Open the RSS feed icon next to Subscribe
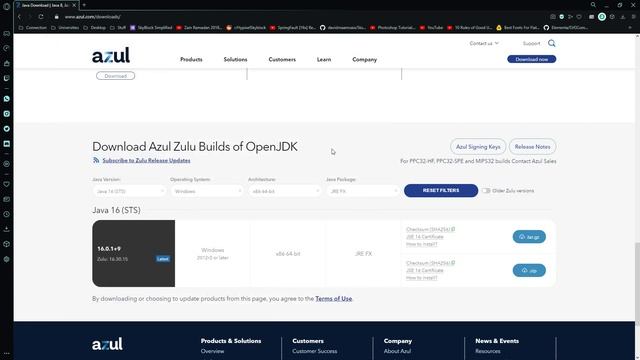Screen dimensions: 640x360 tap(96, 160)
